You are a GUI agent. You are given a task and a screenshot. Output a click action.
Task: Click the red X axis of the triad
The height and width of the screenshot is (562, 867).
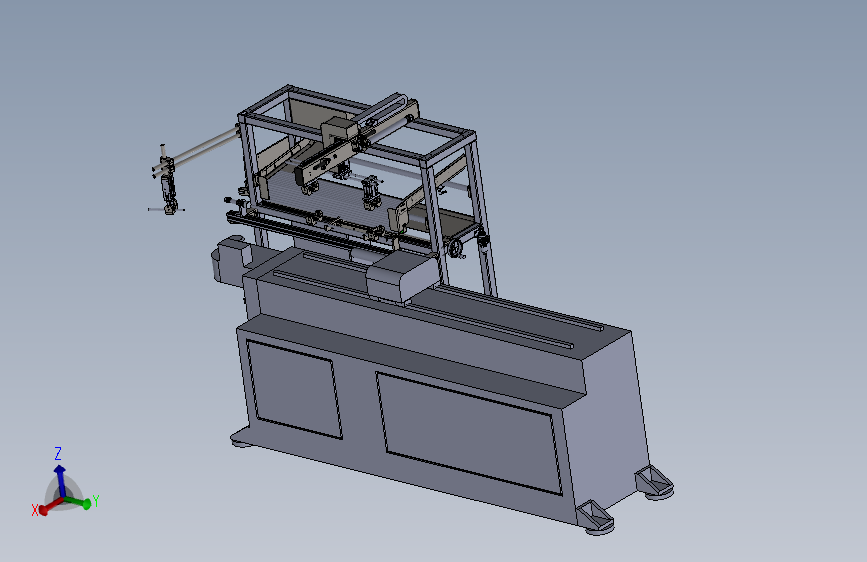(51, 506)
